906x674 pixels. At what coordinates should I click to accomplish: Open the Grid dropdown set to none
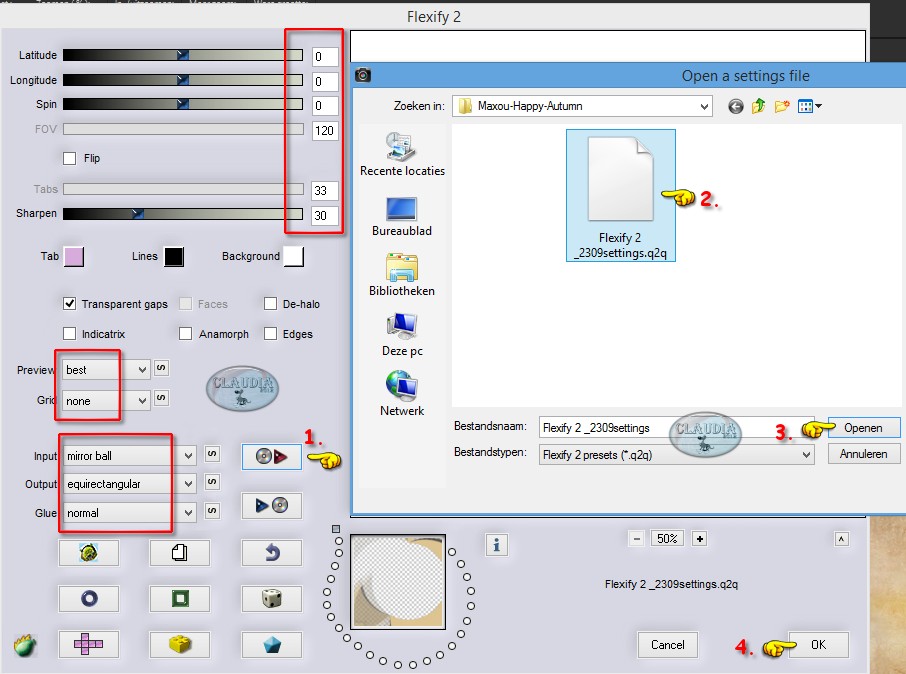106,401
